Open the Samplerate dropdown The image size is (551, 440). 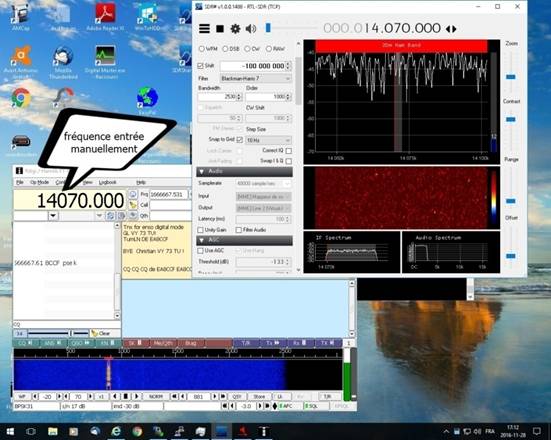tap(264, 183)
